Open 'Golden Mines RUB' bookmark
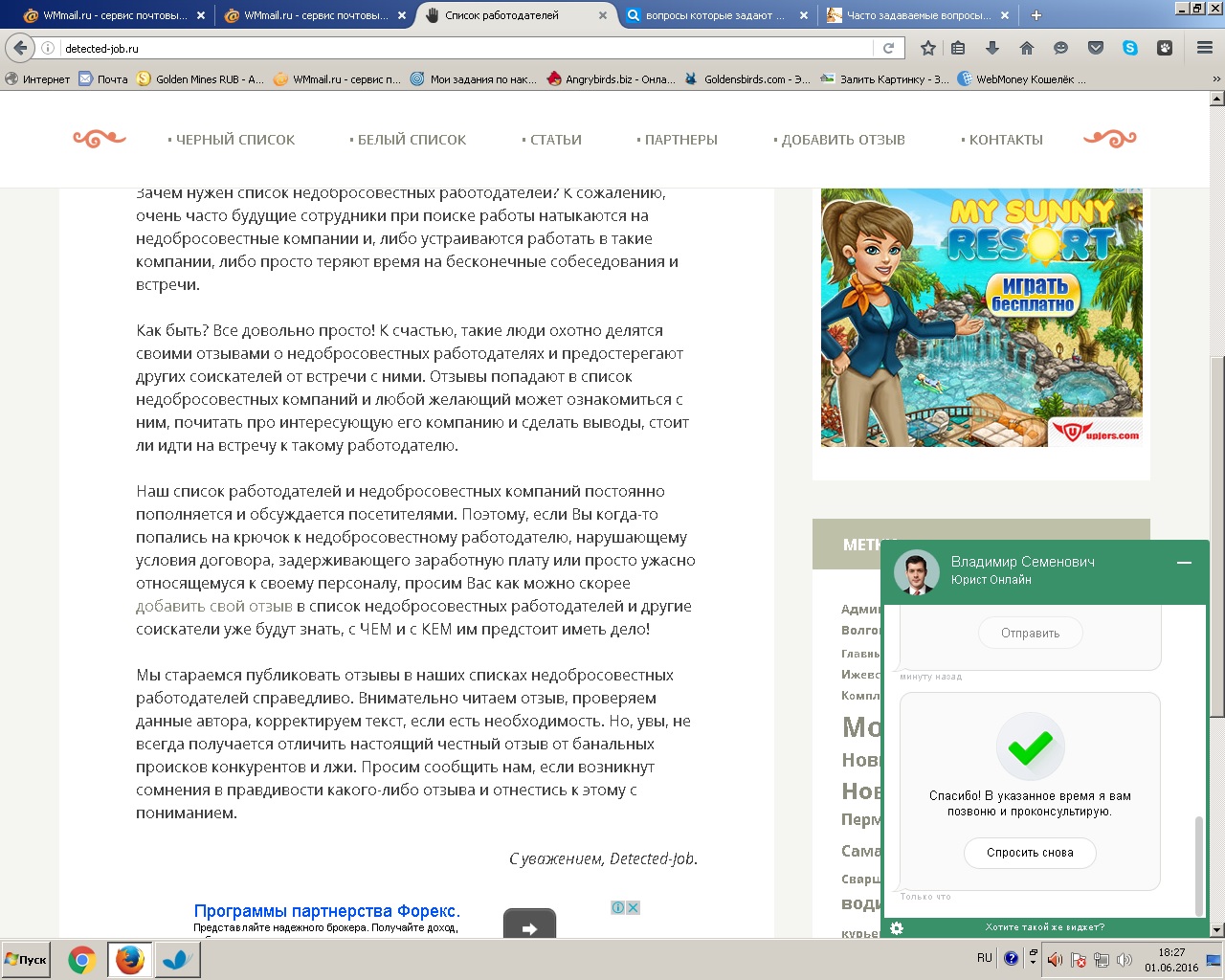 tap(201, 79)
